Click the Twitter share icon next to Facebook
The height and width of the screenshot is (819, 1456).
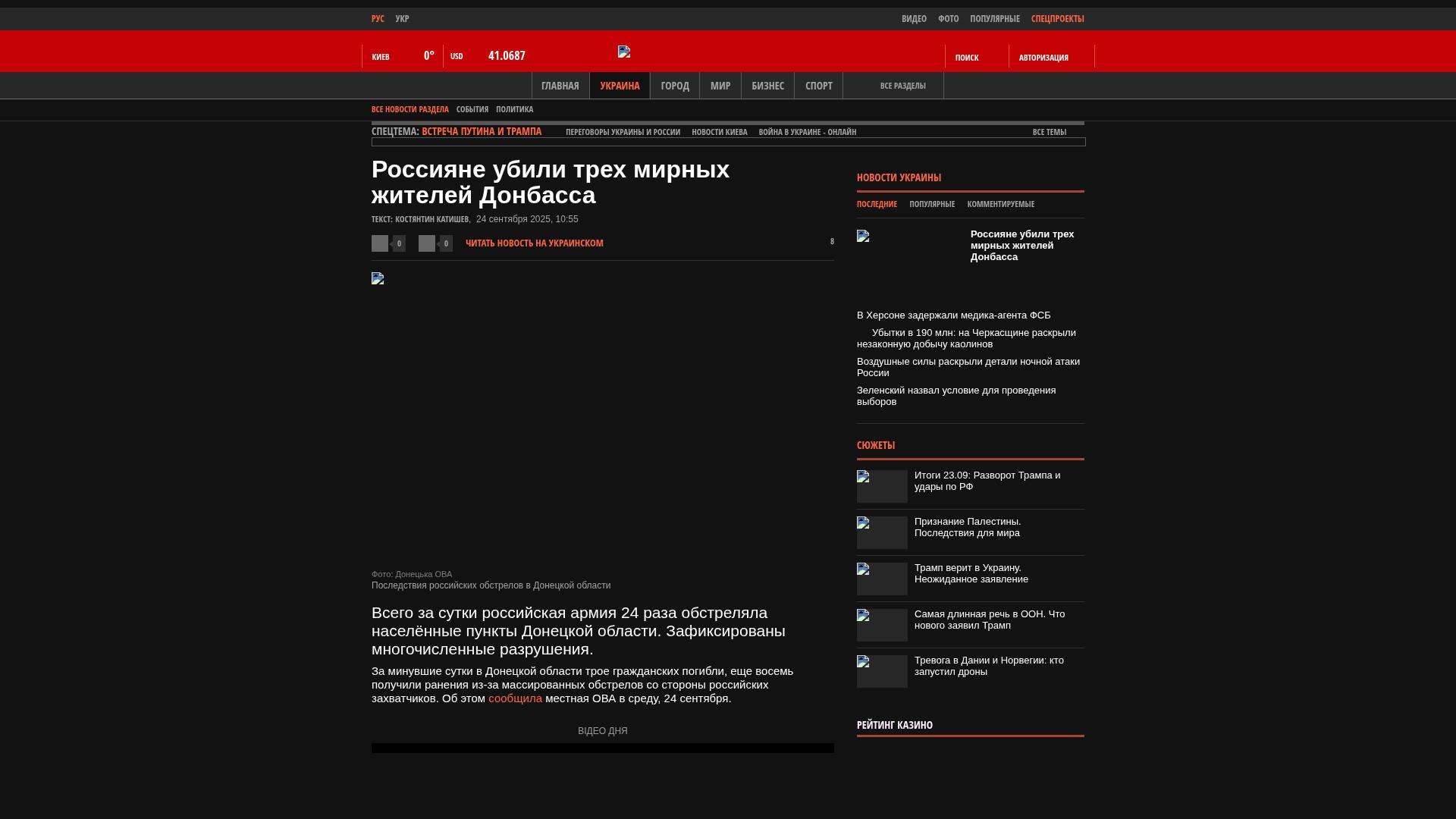pyautogui.click(x=428, y=243)
